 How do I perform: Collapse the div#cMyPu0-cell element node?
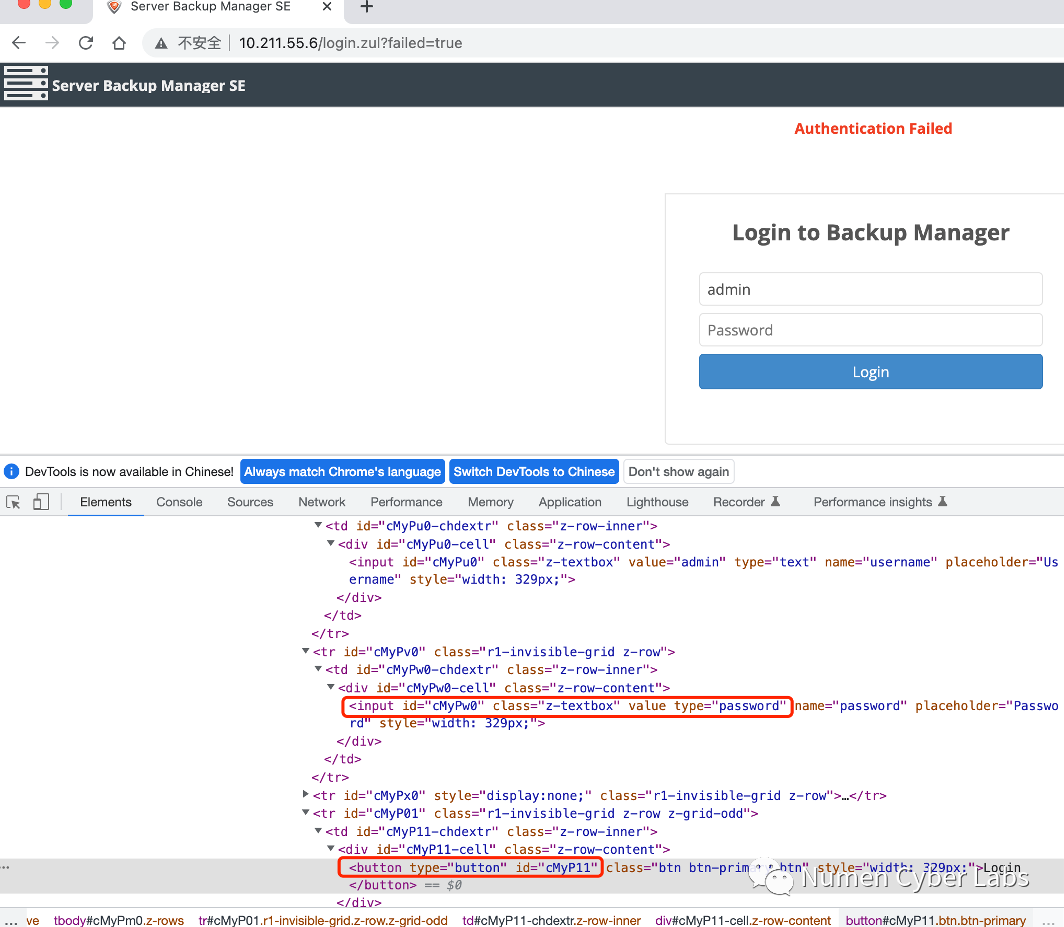(x=330, y=543)
